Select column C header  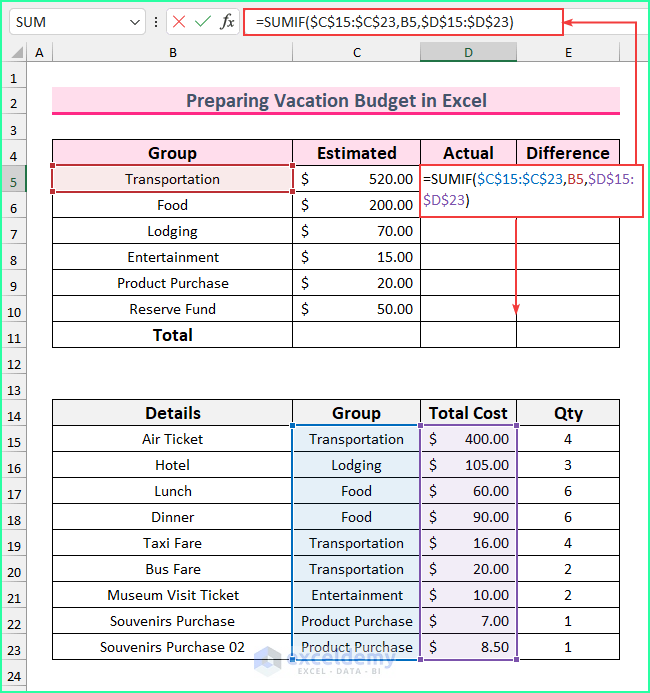(357, 53)
